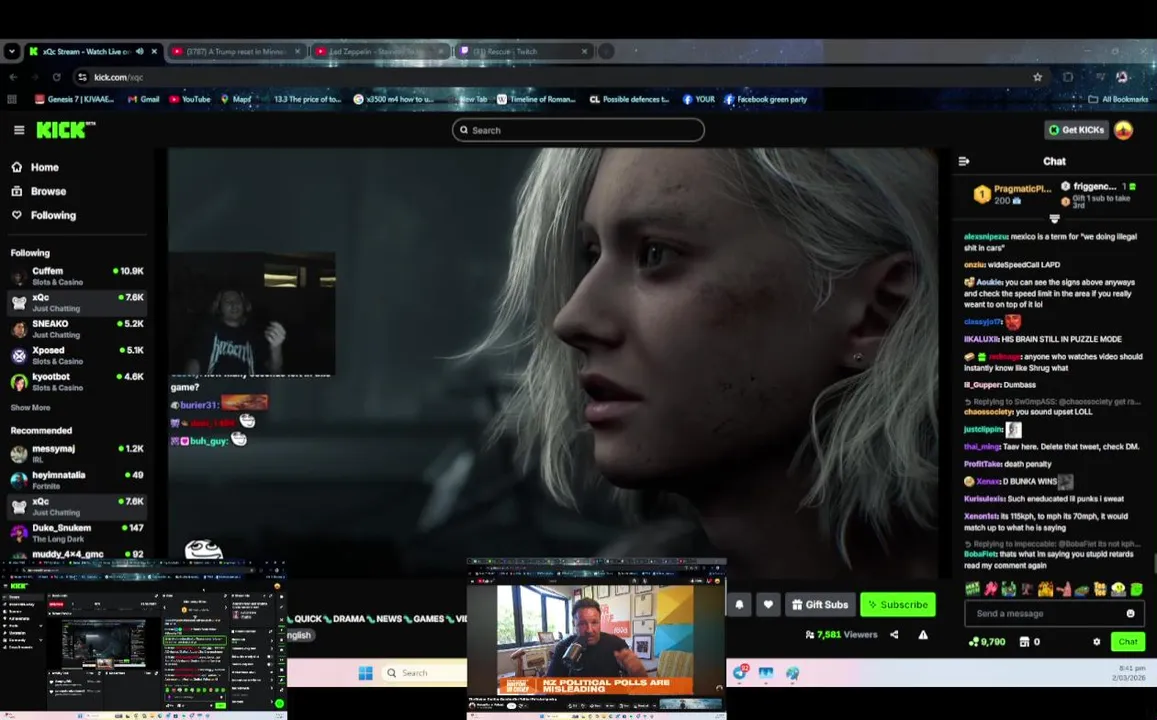The image size is (1157, 720).
Task: Click the Windows taskbar Search box
Action: click(x=424, y=673)
